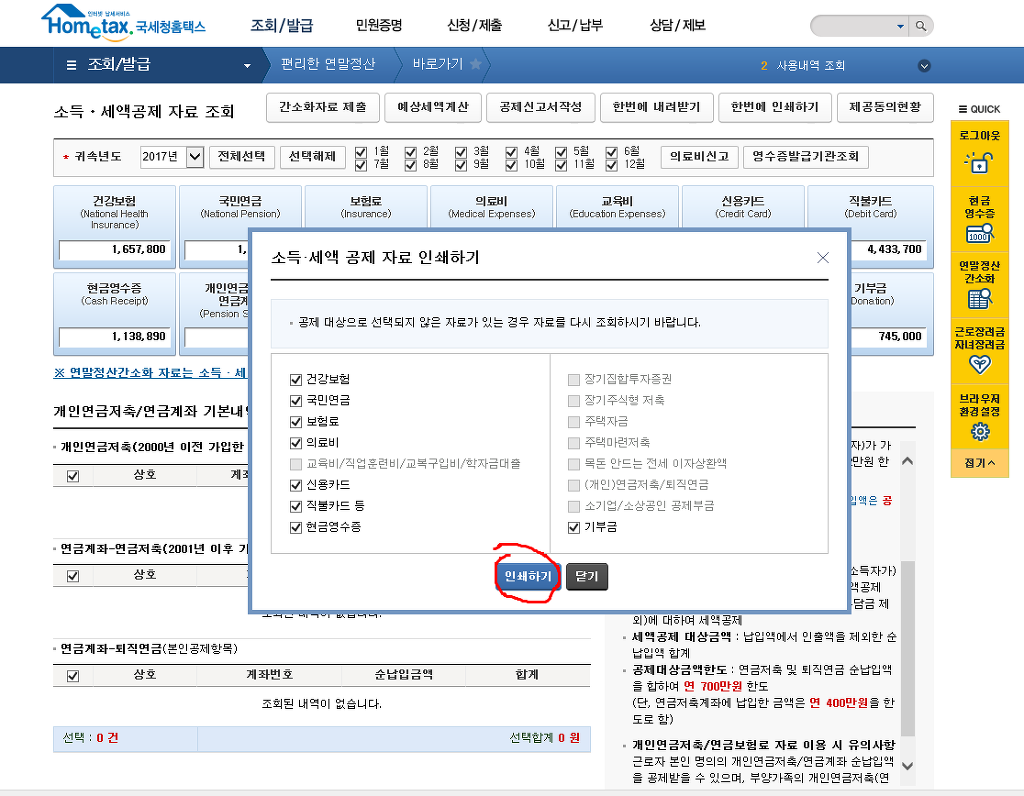Image resolution: width=1024 pixels, height=796 pixels.
Task: Select the 건강보험 category card
Action: pos(114,227)
